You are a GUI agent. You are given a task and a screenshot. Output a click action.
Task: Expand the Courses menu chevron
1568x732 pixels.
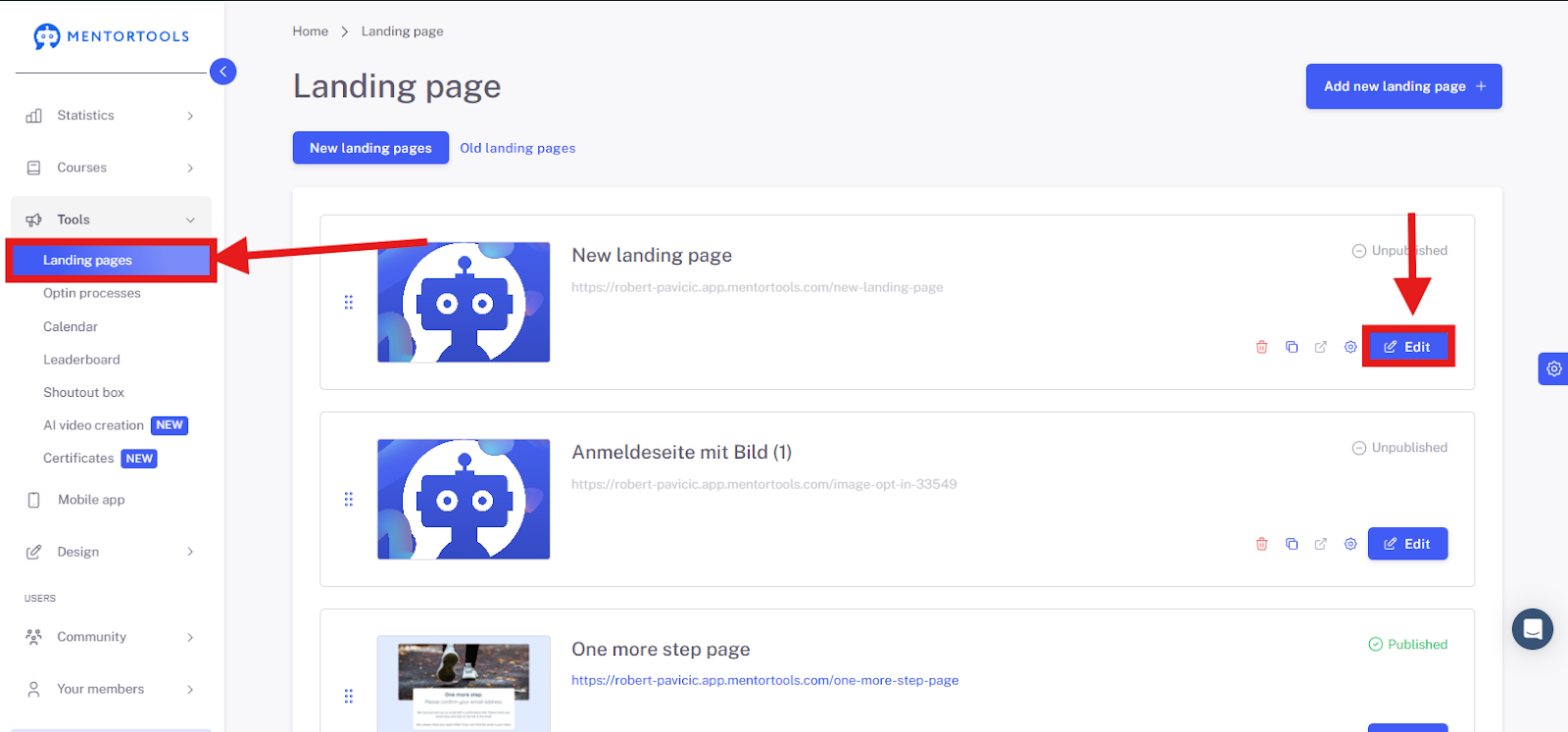190,168
